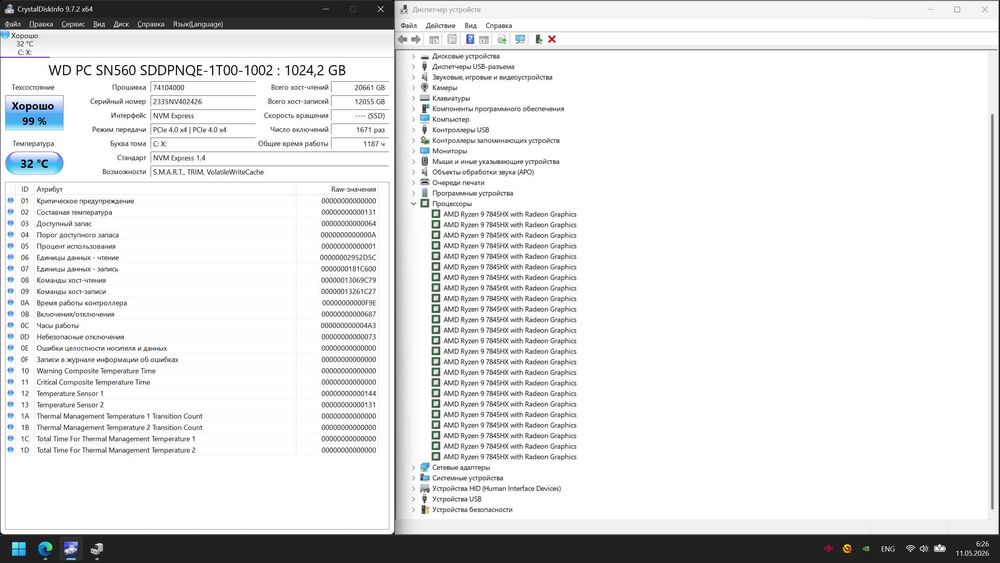Screen dimensions: 1000x563
Task: Click the status dot for Часы работы row
Action: [x=10, y=325]
